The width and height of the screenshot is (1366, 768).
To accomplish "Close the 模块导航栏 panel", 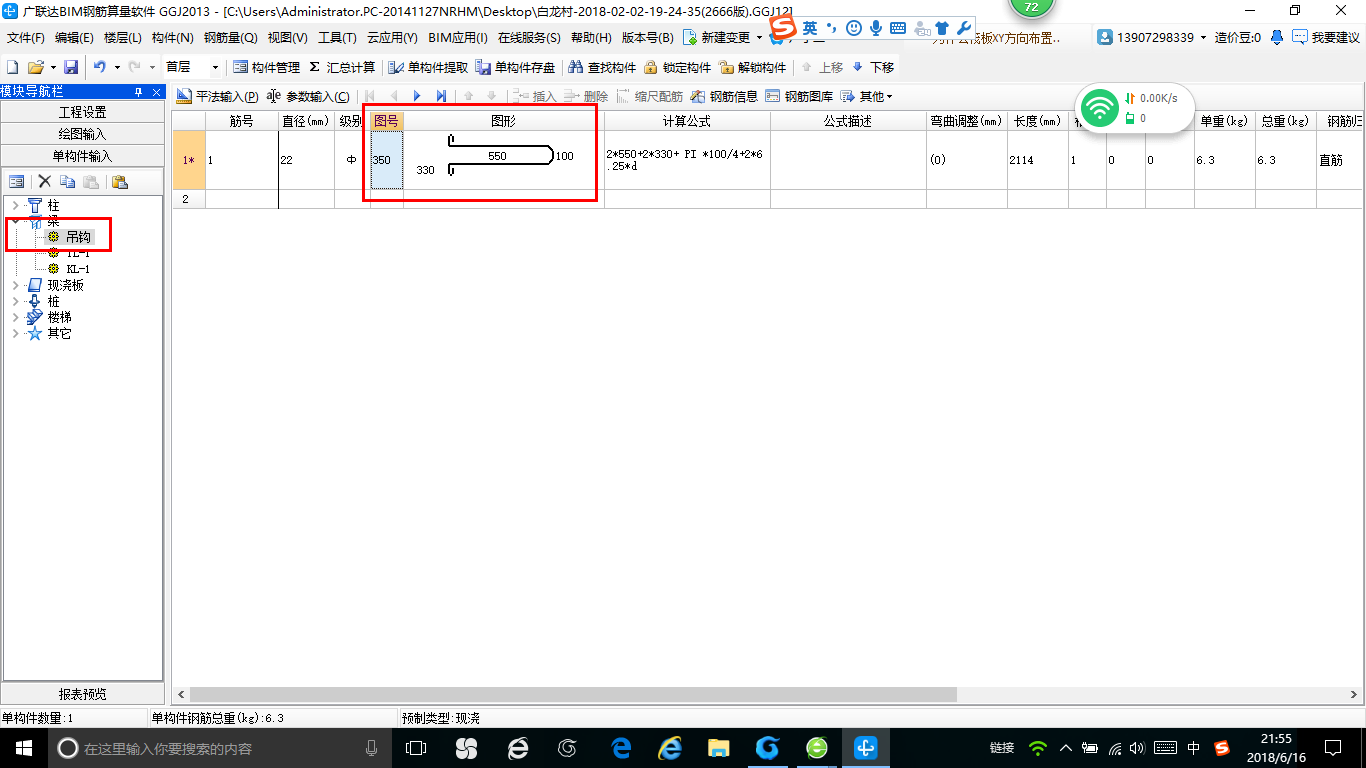I will (x=156, y=91).
